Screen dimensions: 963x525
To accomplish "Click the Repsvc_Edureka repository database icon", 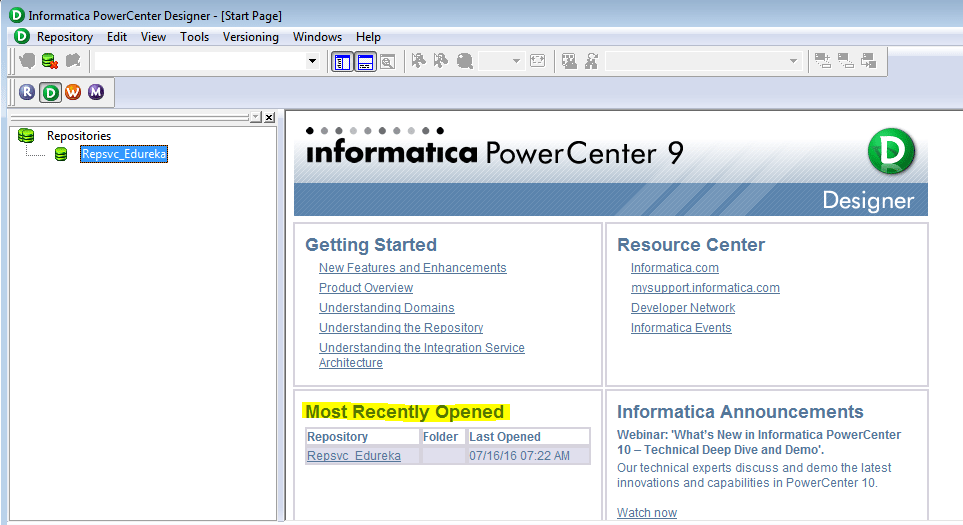I will pos(61,154).
